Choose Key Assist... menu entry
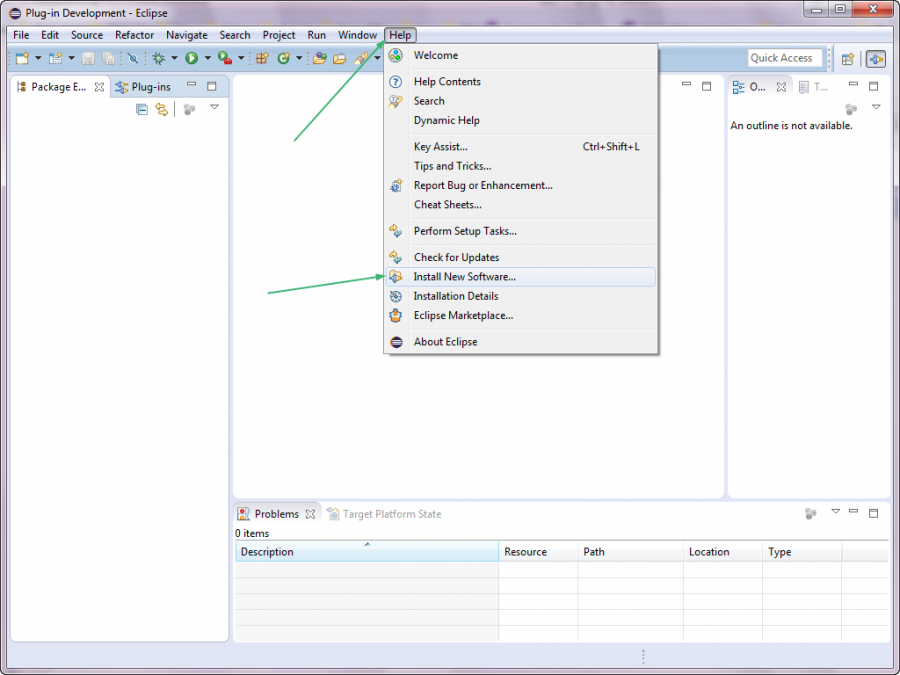The width and height of the screenshot is (900, 675). tap(521, 147)
